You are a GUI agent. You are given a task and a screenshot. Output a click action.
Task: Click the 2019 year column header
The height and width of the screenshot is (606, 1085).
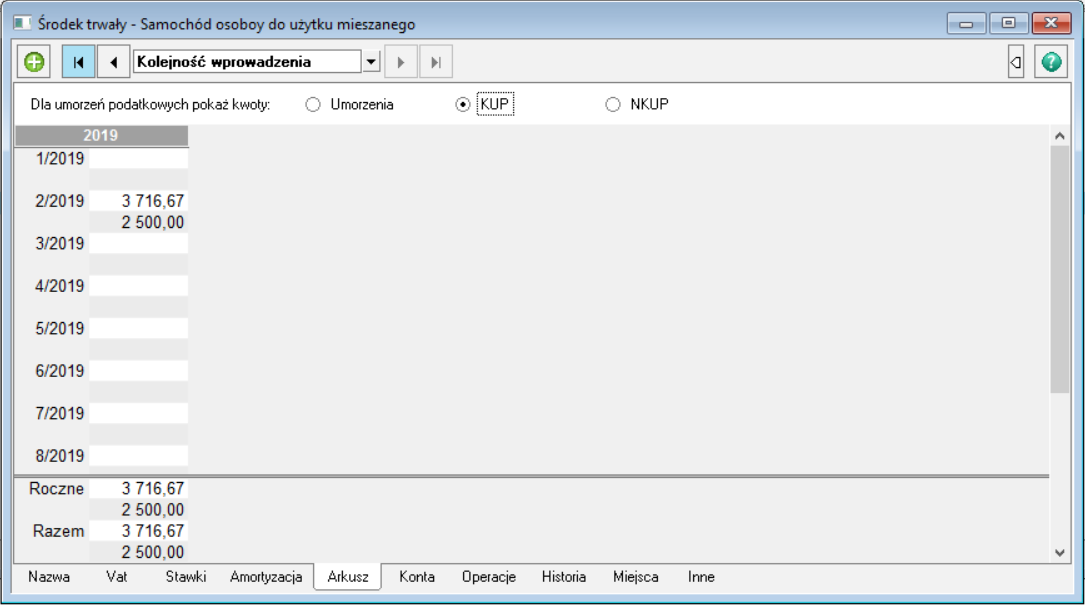(100, 135)
